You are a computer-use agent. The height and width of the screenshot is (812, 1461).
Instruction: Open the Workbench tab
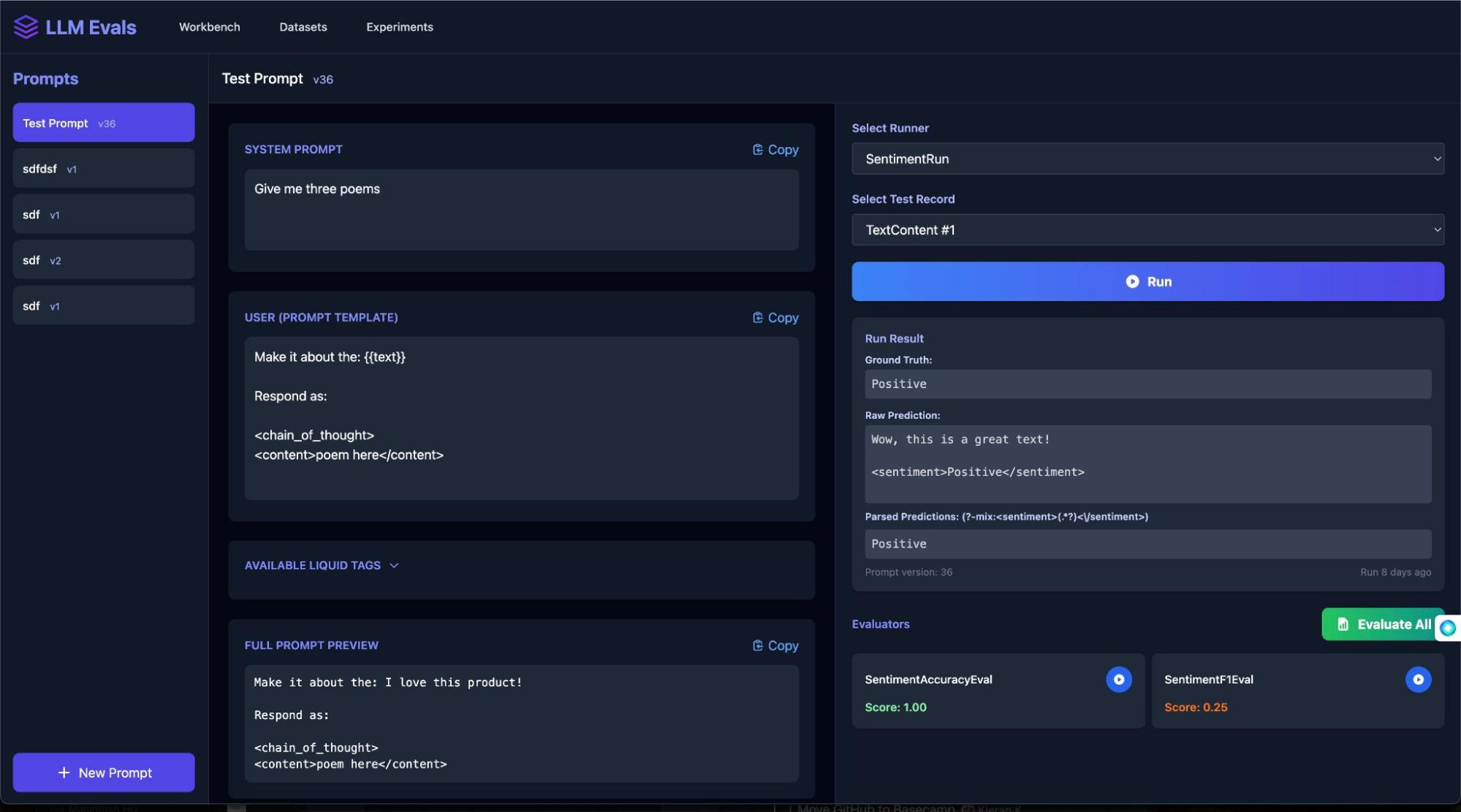point(209,27)
